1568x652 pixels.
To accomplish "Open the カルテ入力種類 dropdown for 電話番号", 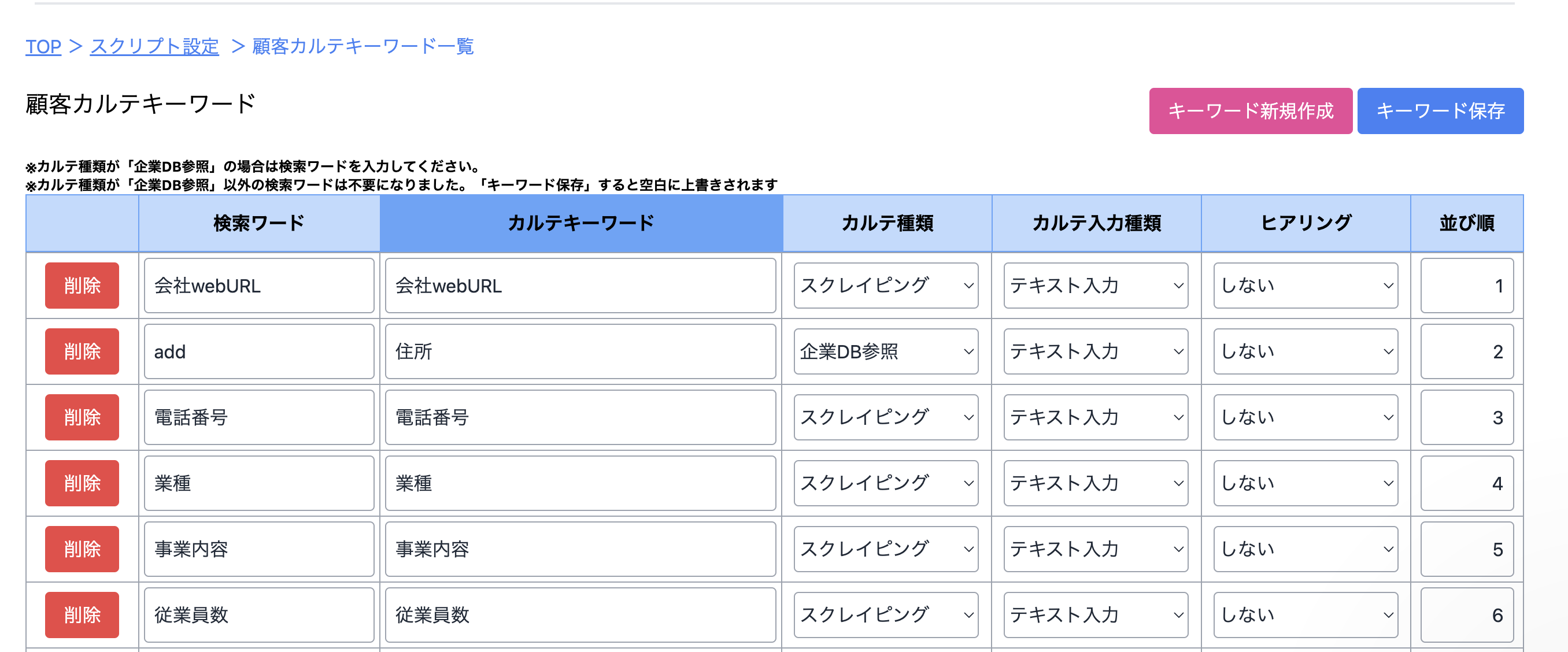I will 1096,417.
